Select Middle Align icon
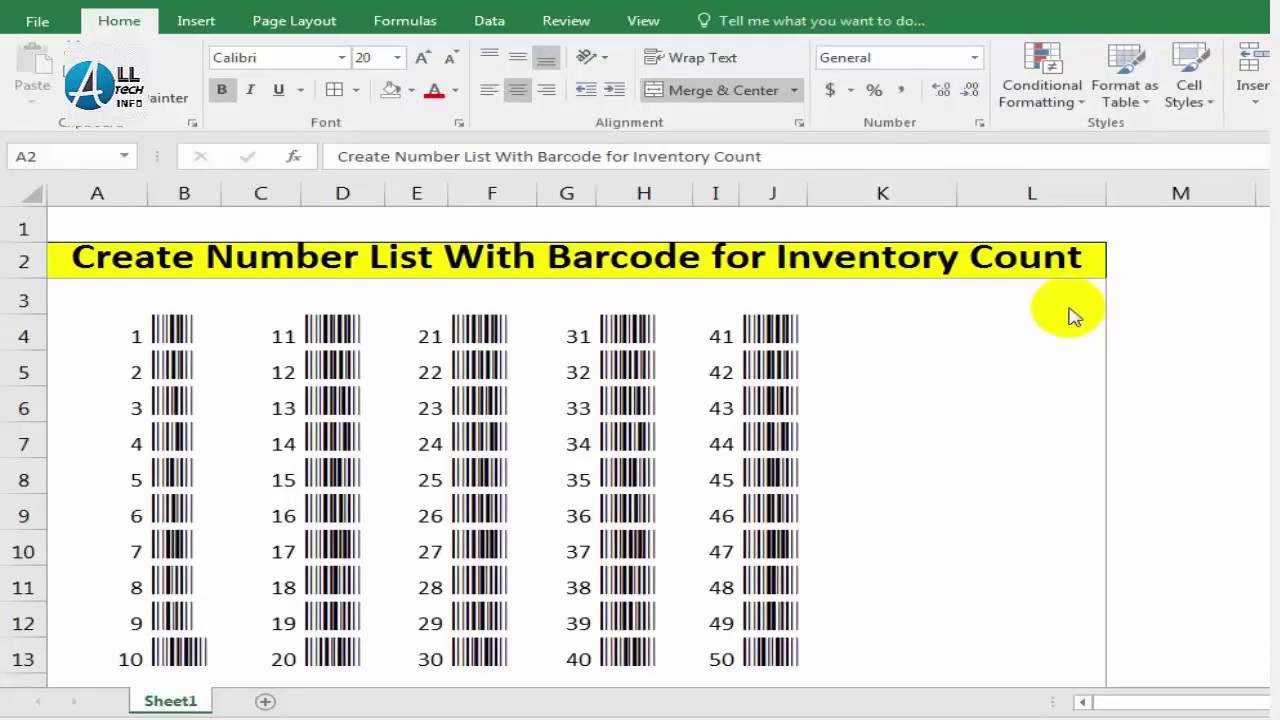The width and height of the screenshot is (1280, 720). coord(517,57)
